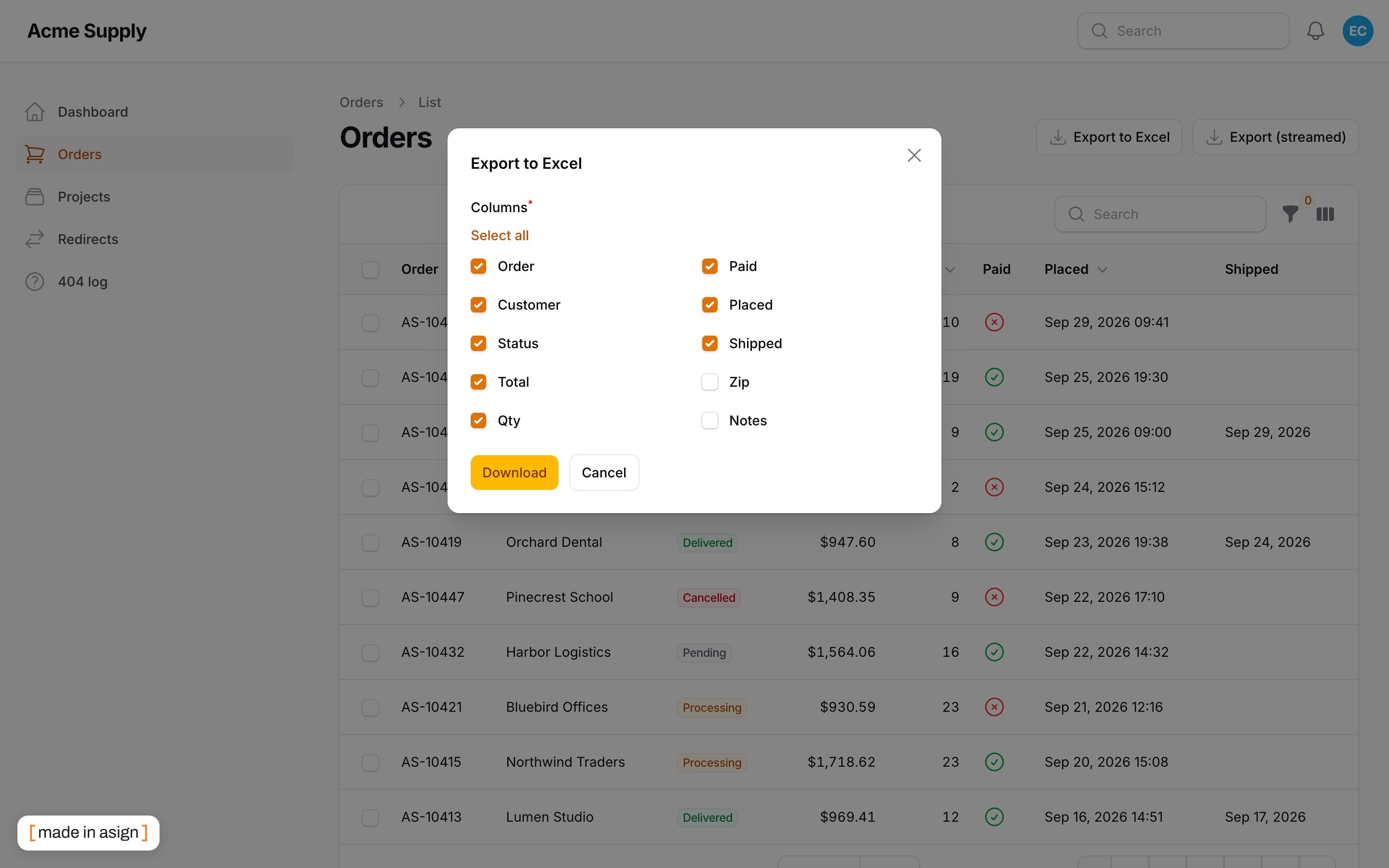This screenshot has width=1389, height=868.
Task: Uncheck the Paid column checkbox
Action: [x=709, y=266]
